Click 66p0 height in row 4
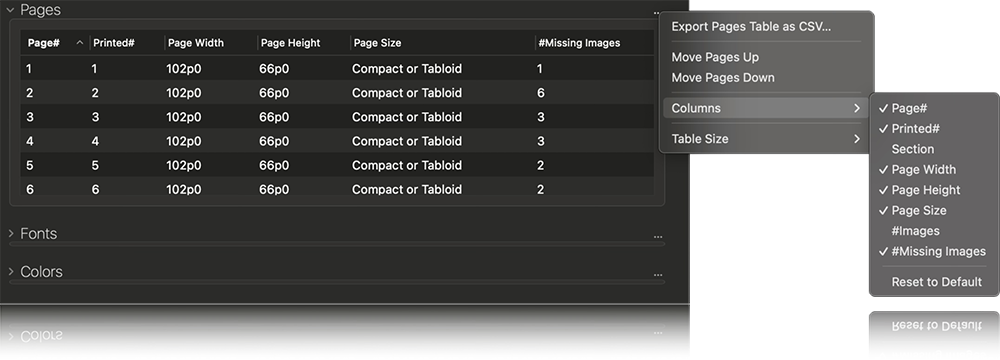1000x360 pixels. coord(274,141)
